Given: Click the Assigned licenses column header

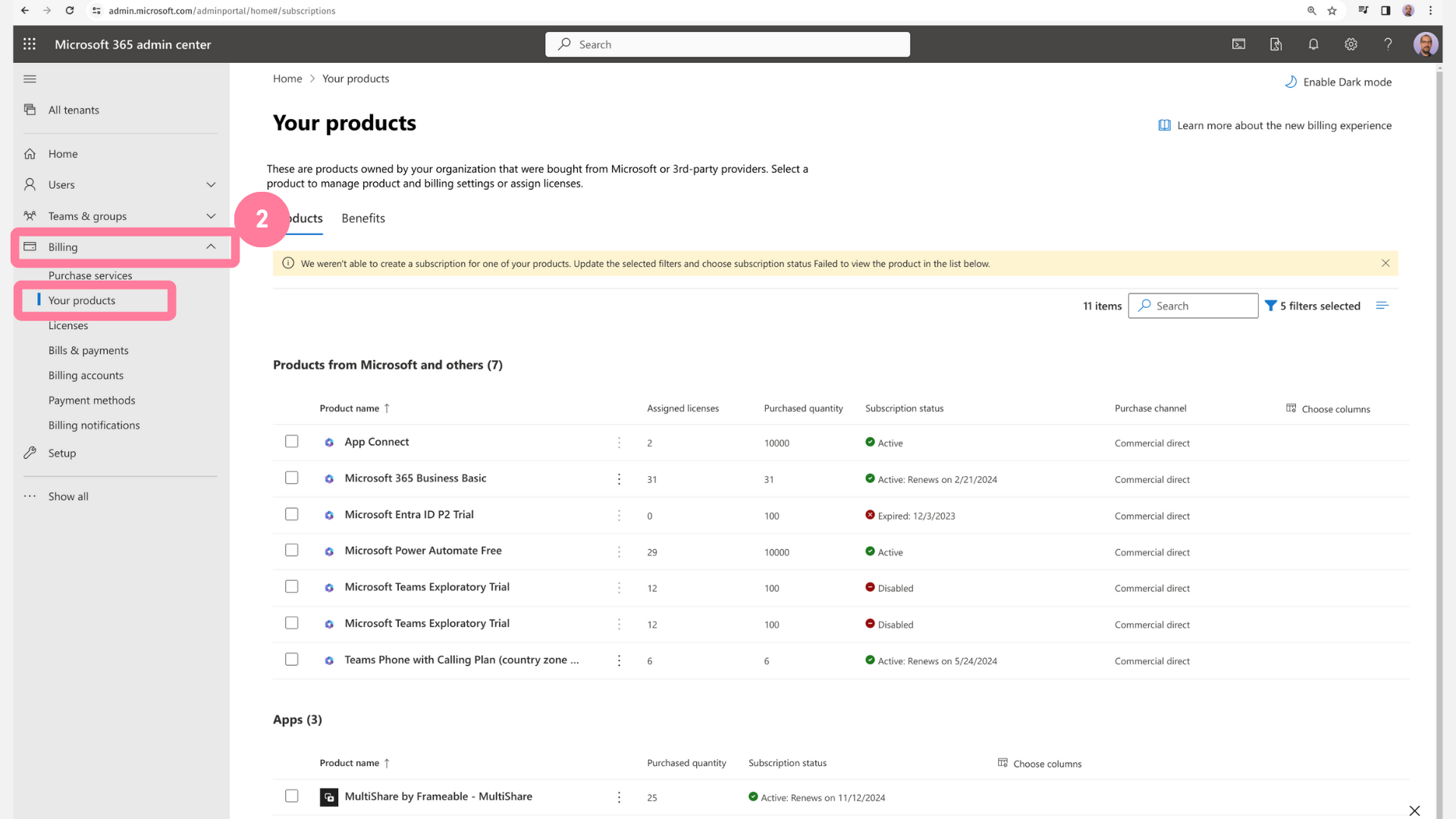Looking at the screenshot, I should coord(682,408).
